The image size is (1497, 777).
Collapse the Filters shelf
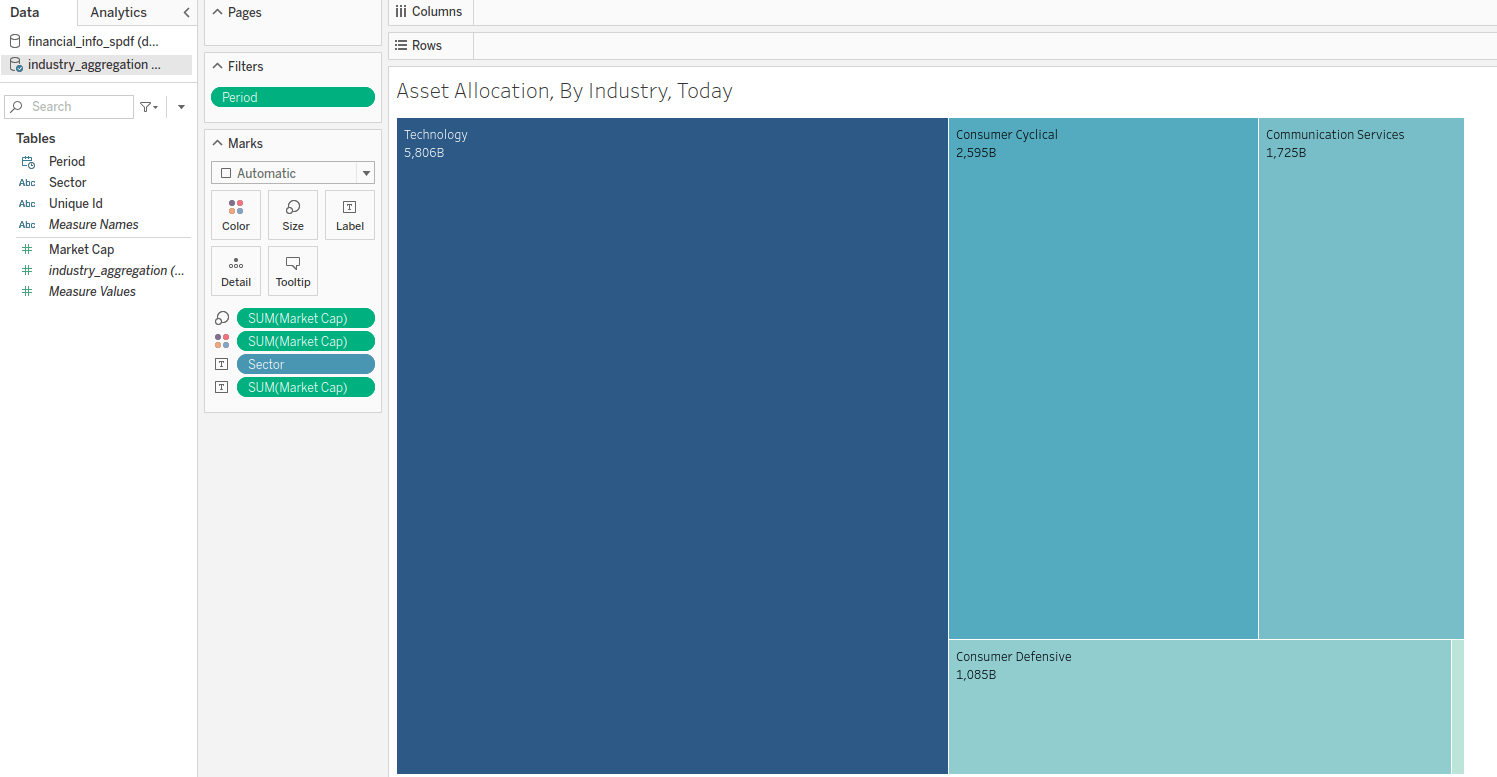218,67
